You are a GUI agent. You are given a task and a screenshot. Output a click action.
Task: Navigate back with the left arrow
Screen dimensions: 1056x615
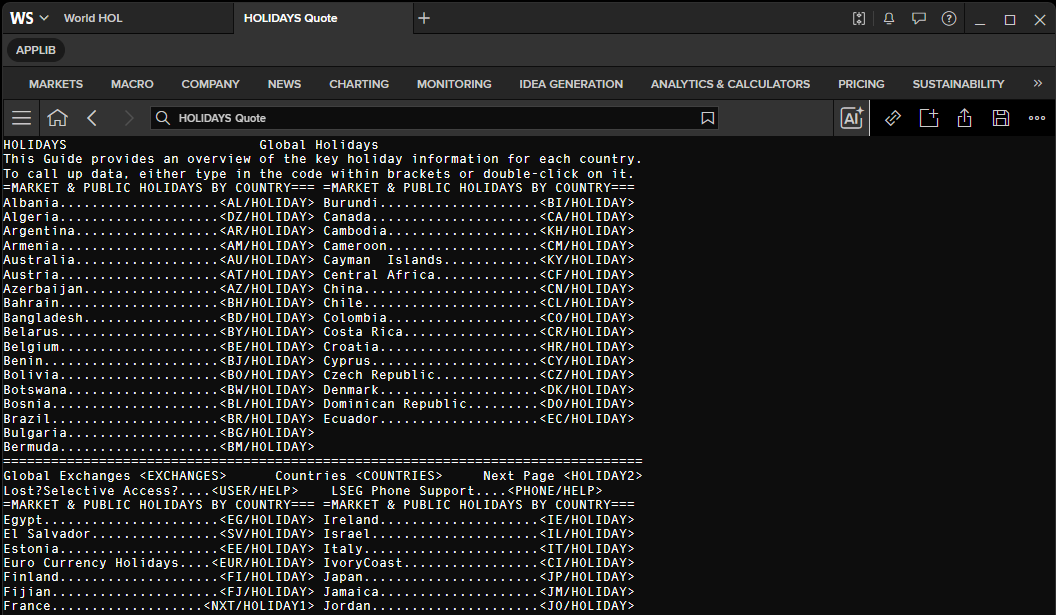(x=92, y=118)
